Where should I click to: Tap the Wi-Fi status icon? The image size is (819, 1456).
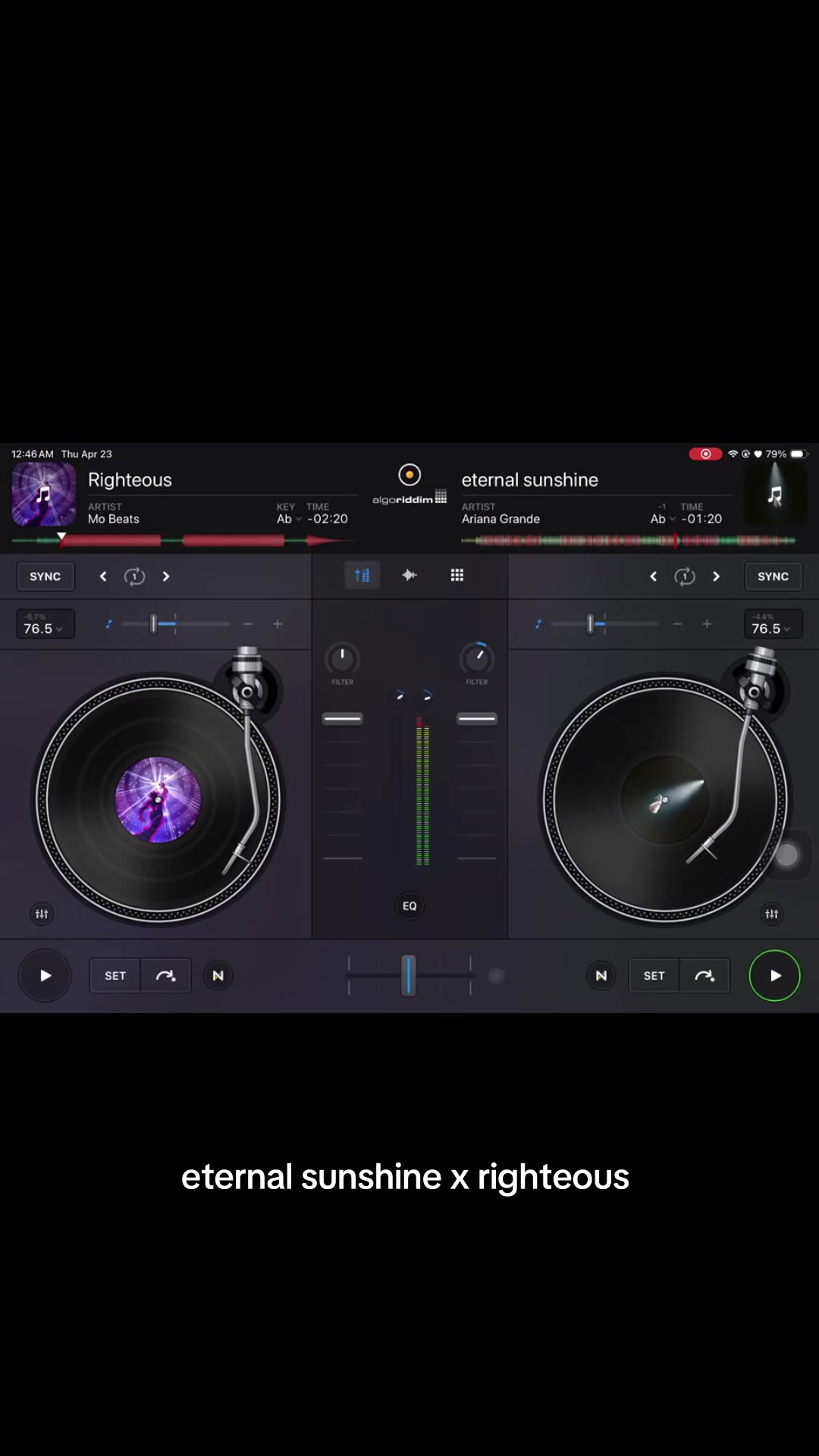point(733,453)
